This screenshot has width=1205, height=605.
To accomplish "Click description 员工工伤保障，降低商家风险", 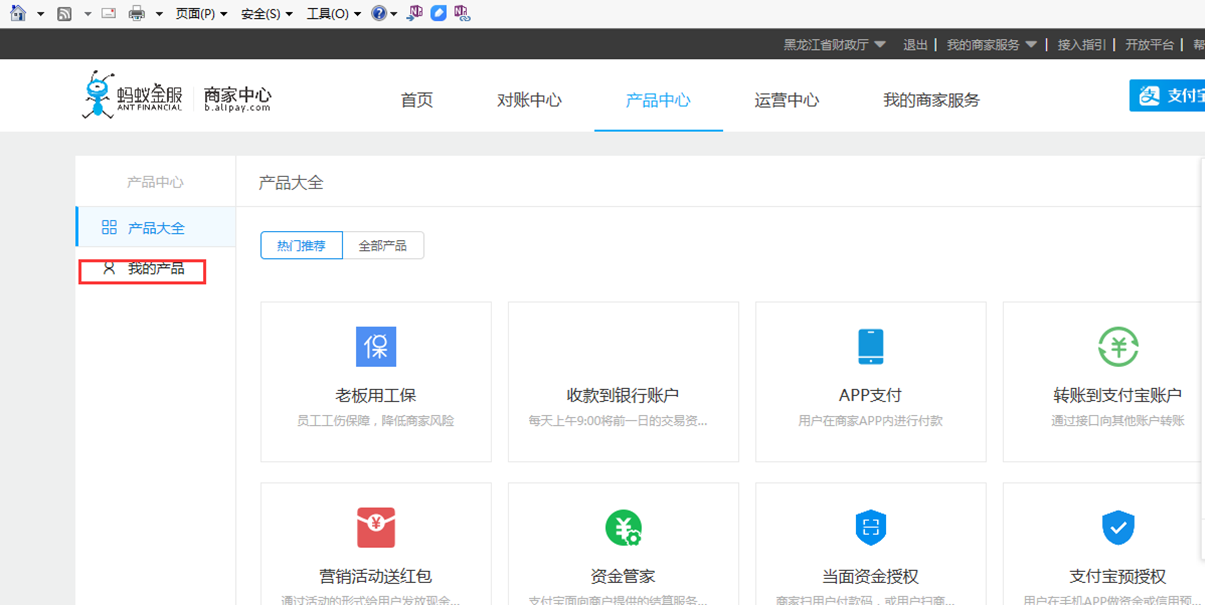I will [375, 421].
